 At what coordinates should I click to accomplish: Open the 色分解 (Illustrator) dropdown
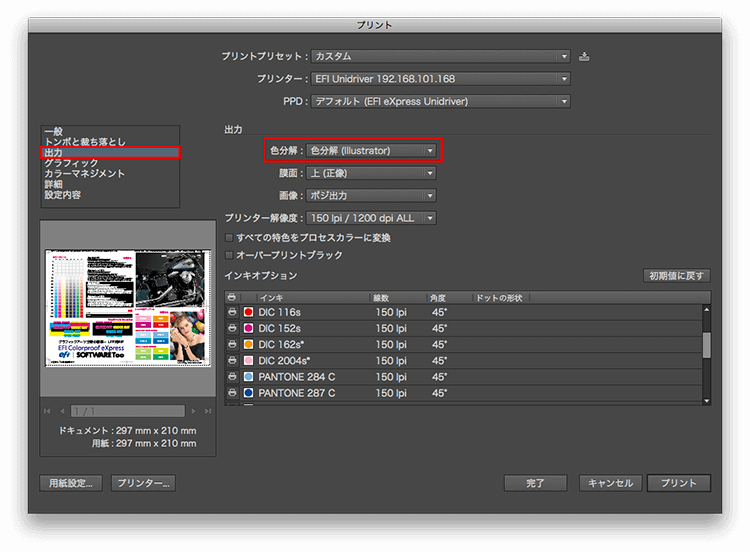(x=371, y=151)
